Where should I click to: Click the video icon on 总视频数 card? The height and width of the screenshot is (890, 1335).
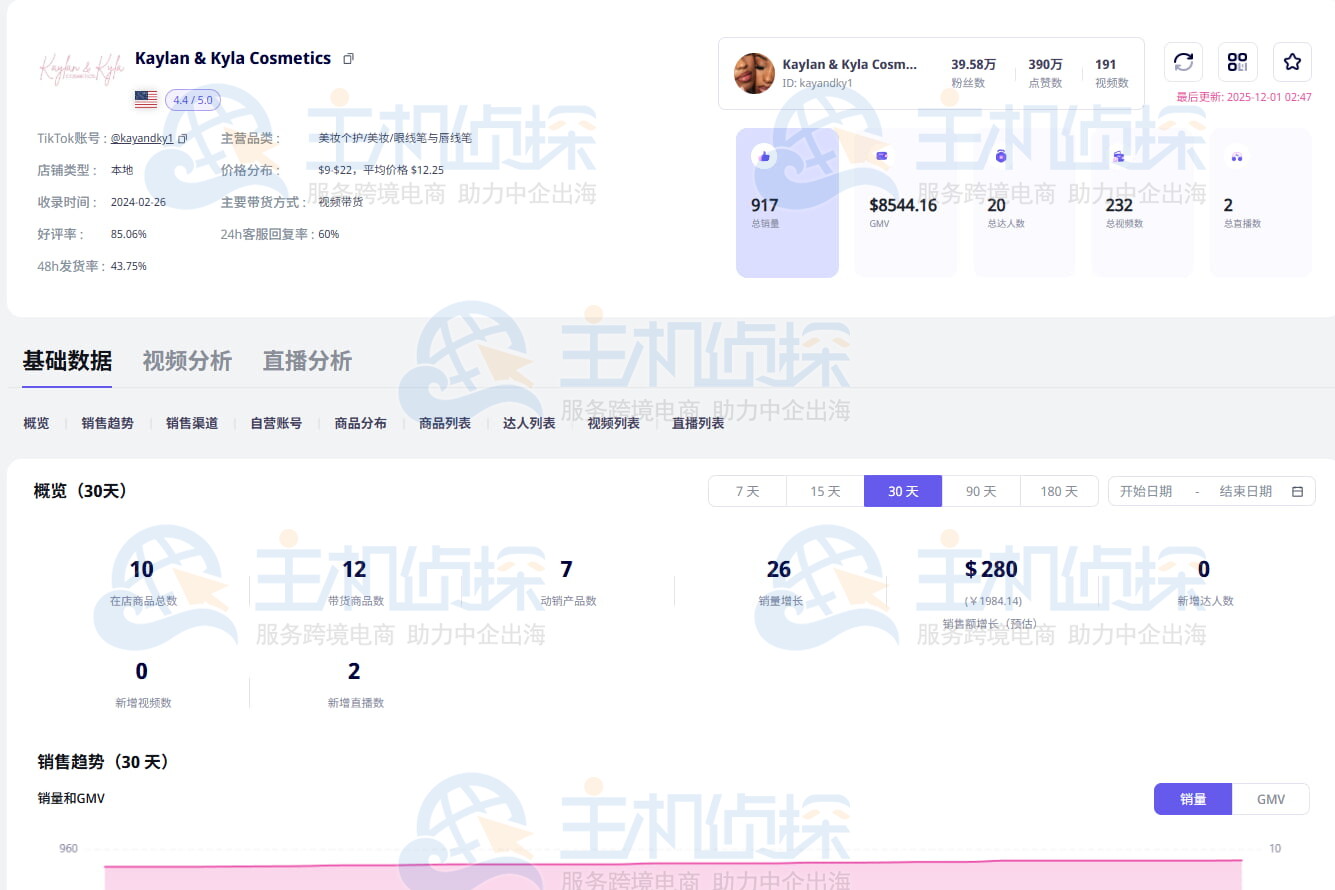tap(1117, 156)
